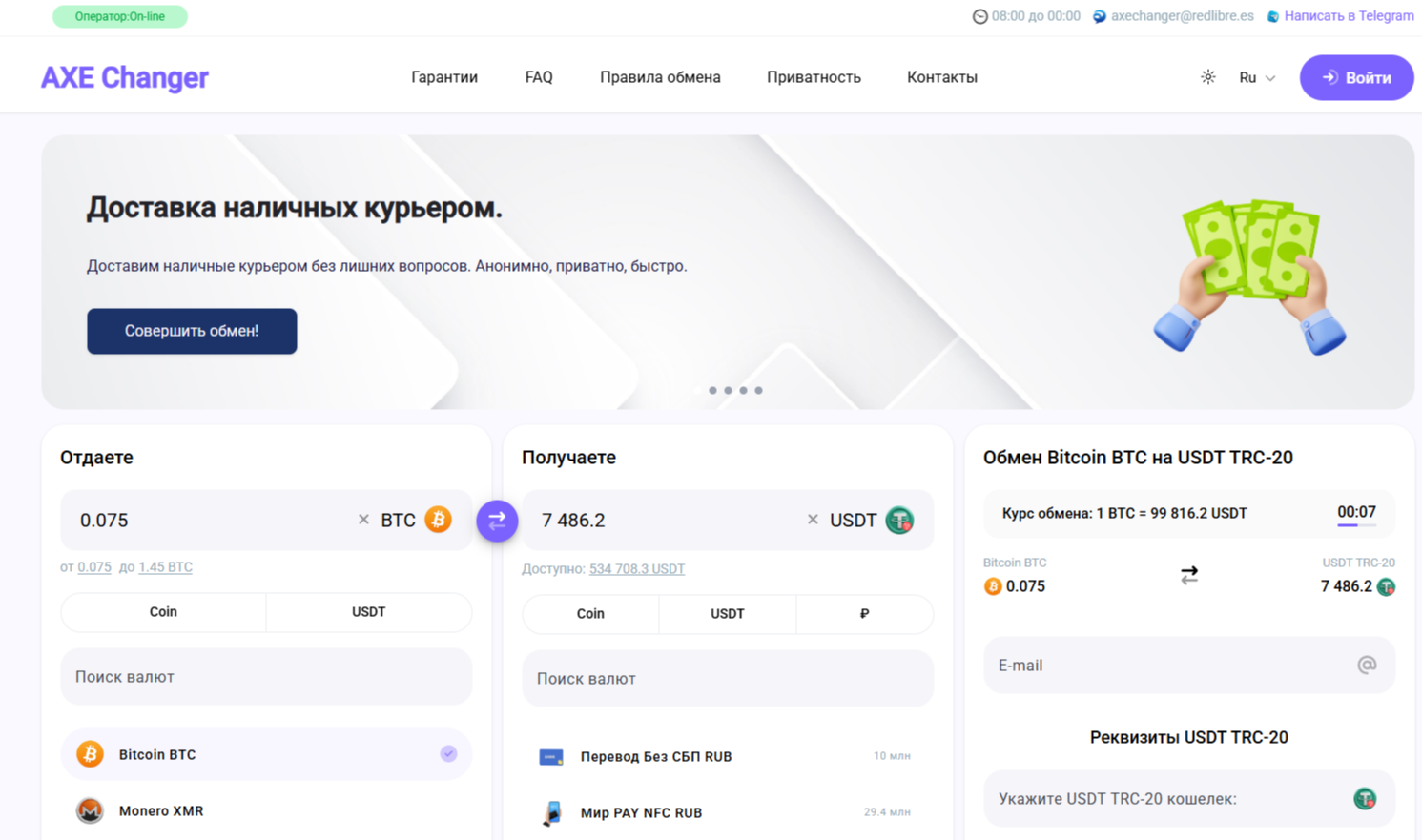Click the clock icon next to working hours

979,16
